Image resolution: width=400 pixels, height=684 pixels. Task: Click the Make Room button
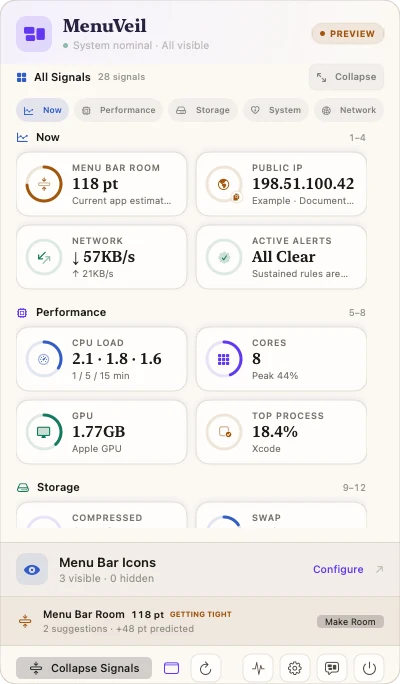pos(350,622)
